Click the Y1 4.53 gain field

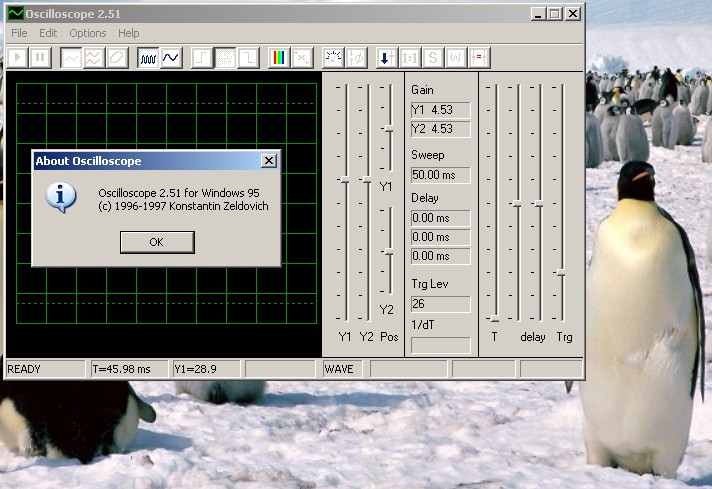(x=440, y=110)
